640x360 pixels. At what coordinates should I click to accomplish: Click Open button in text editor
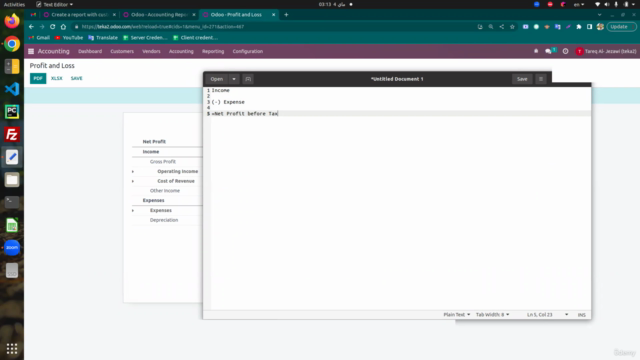(217, 79)
